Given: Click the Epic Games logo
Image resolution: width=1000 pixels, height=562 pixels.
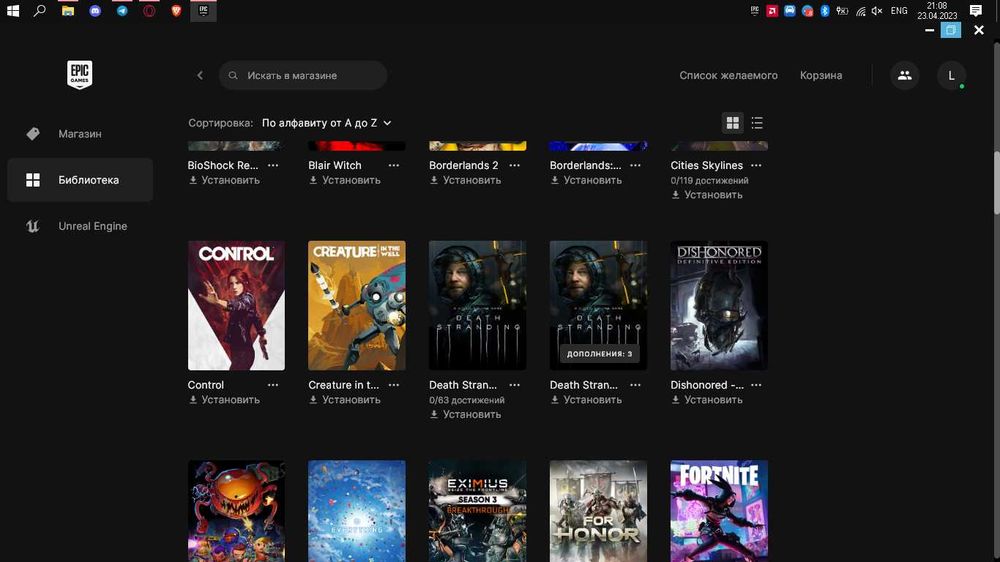Looking at the screenshot, I should click(80, 75).
